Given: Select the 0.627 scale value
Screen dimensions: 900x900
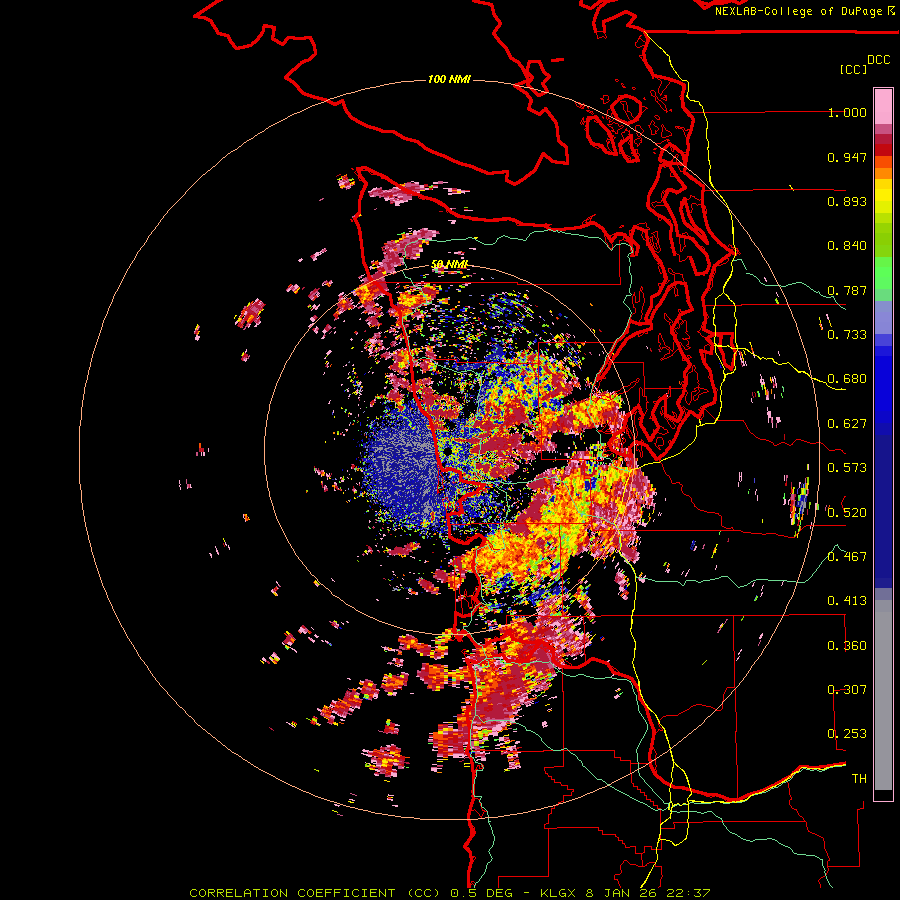Looking at the screenshot, I should [x=847, y=424].
